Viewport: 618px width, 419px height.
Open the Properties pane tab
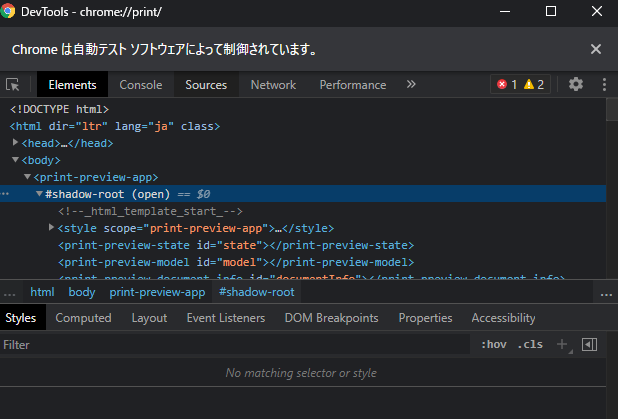pos(425,318)
